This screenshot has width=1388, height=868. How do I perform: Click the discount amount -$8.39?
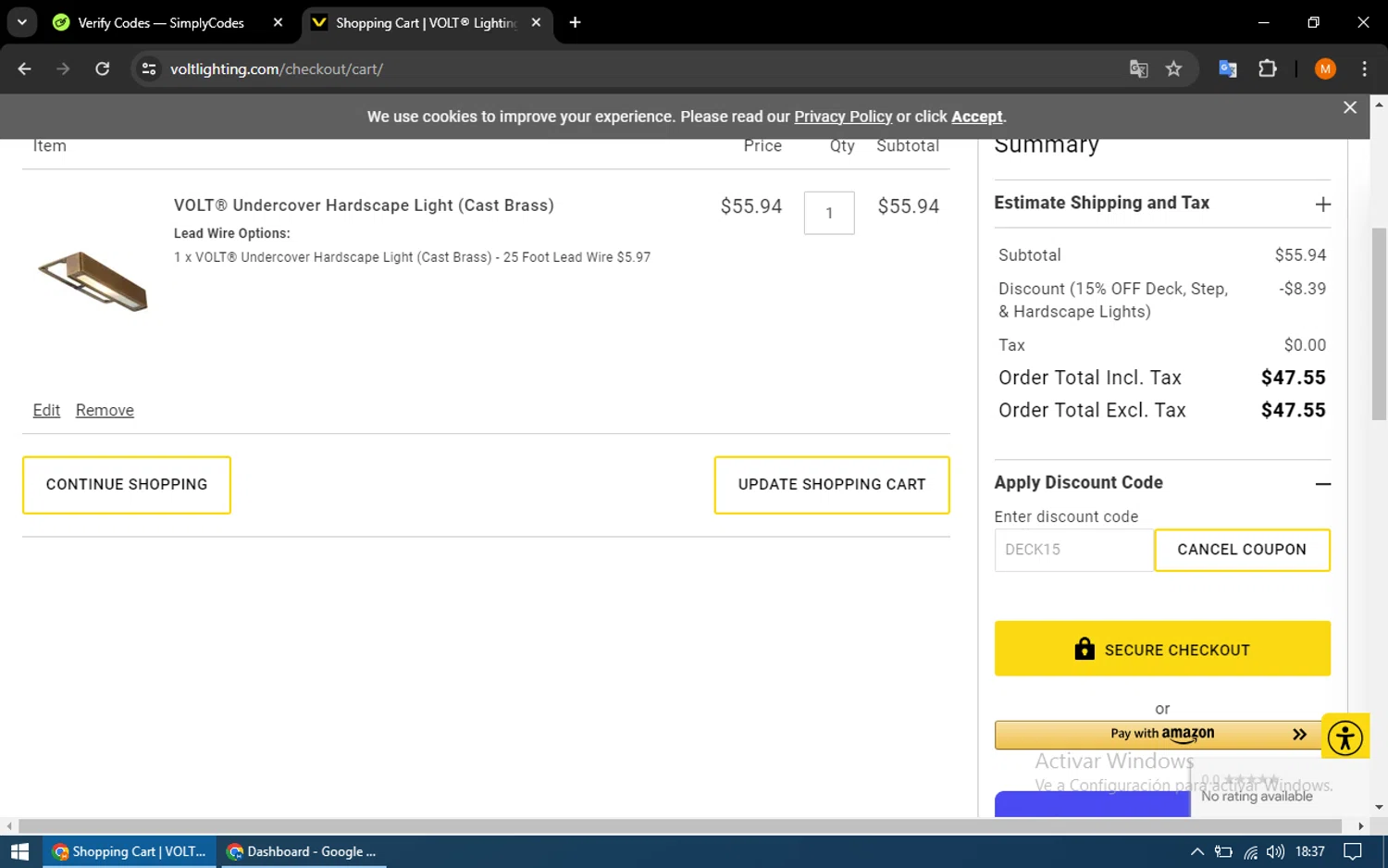1302,289
